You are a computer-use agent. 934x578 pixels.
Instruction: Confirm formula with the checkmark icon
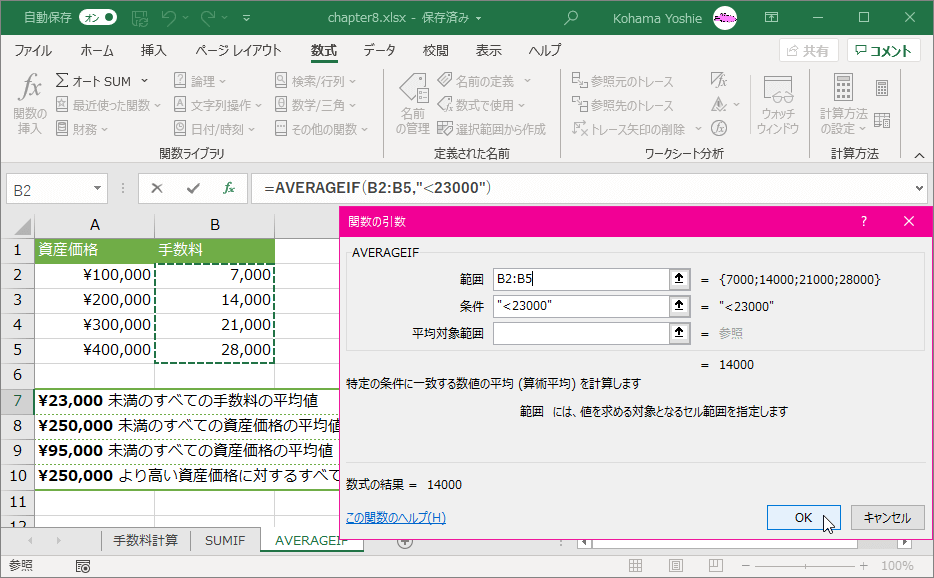pyautogui.click(x=193, y=189)
